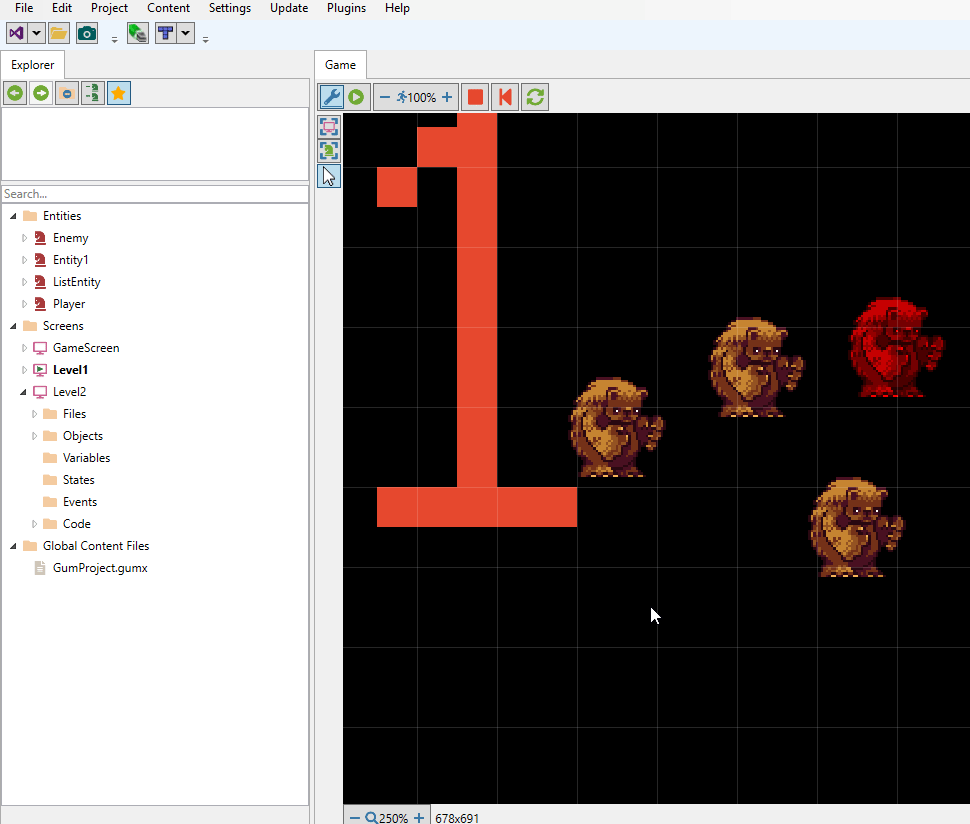The image size is (970, 824).
Task: Navigate forward with the green right arrow
Action: [x=41, y=94]
